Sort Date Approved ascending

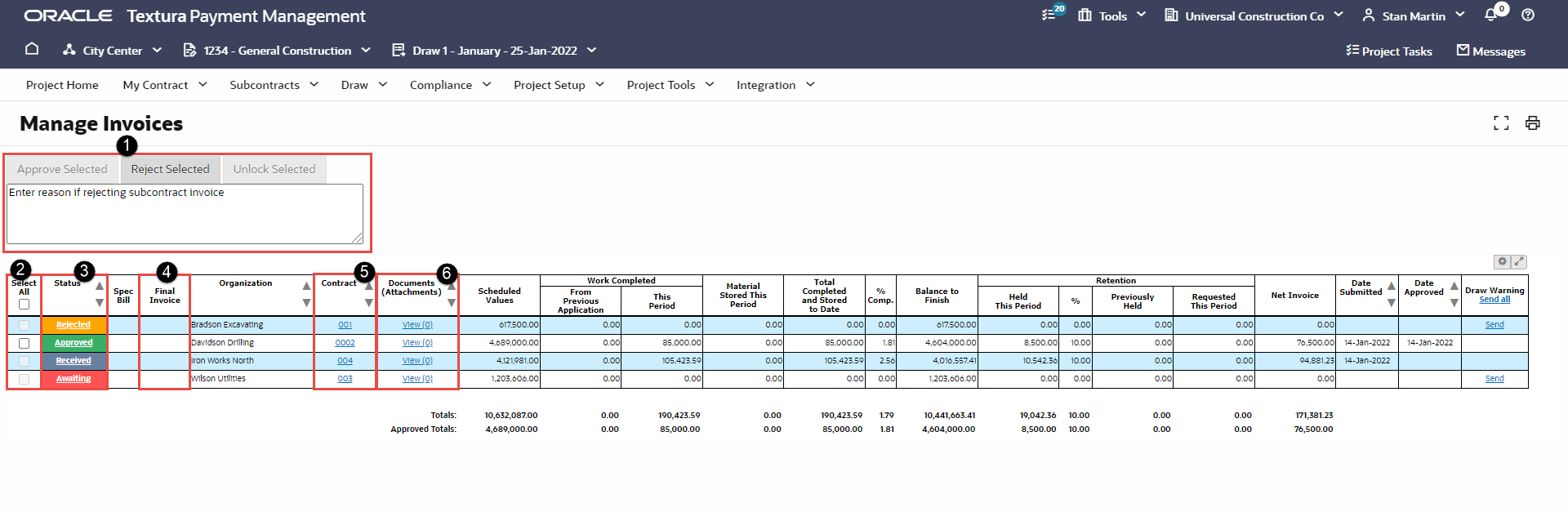coord(1454,286)
